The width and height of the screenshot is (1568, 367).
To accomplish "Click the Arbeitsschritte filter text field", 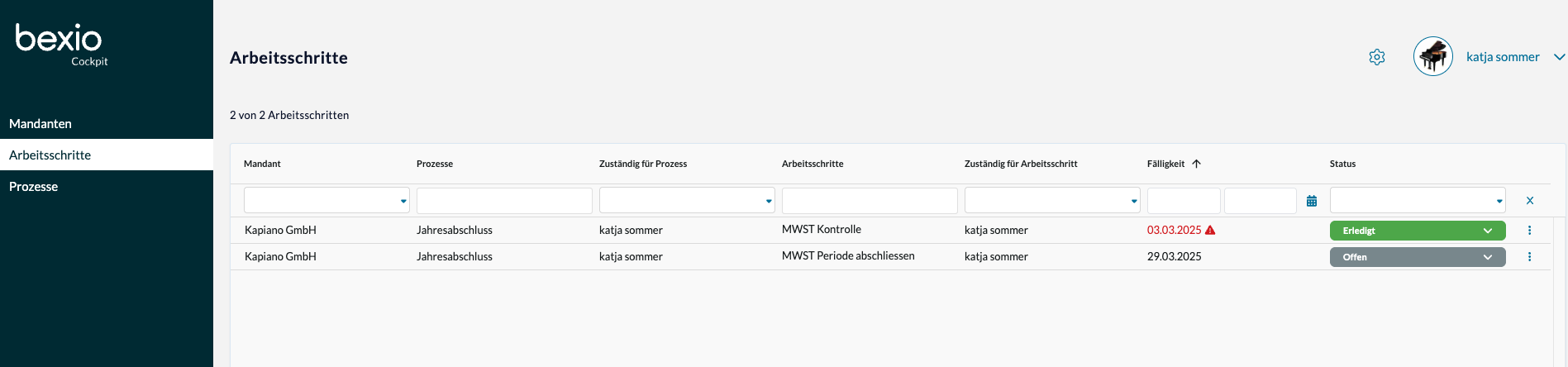I will tap(870, 201).
